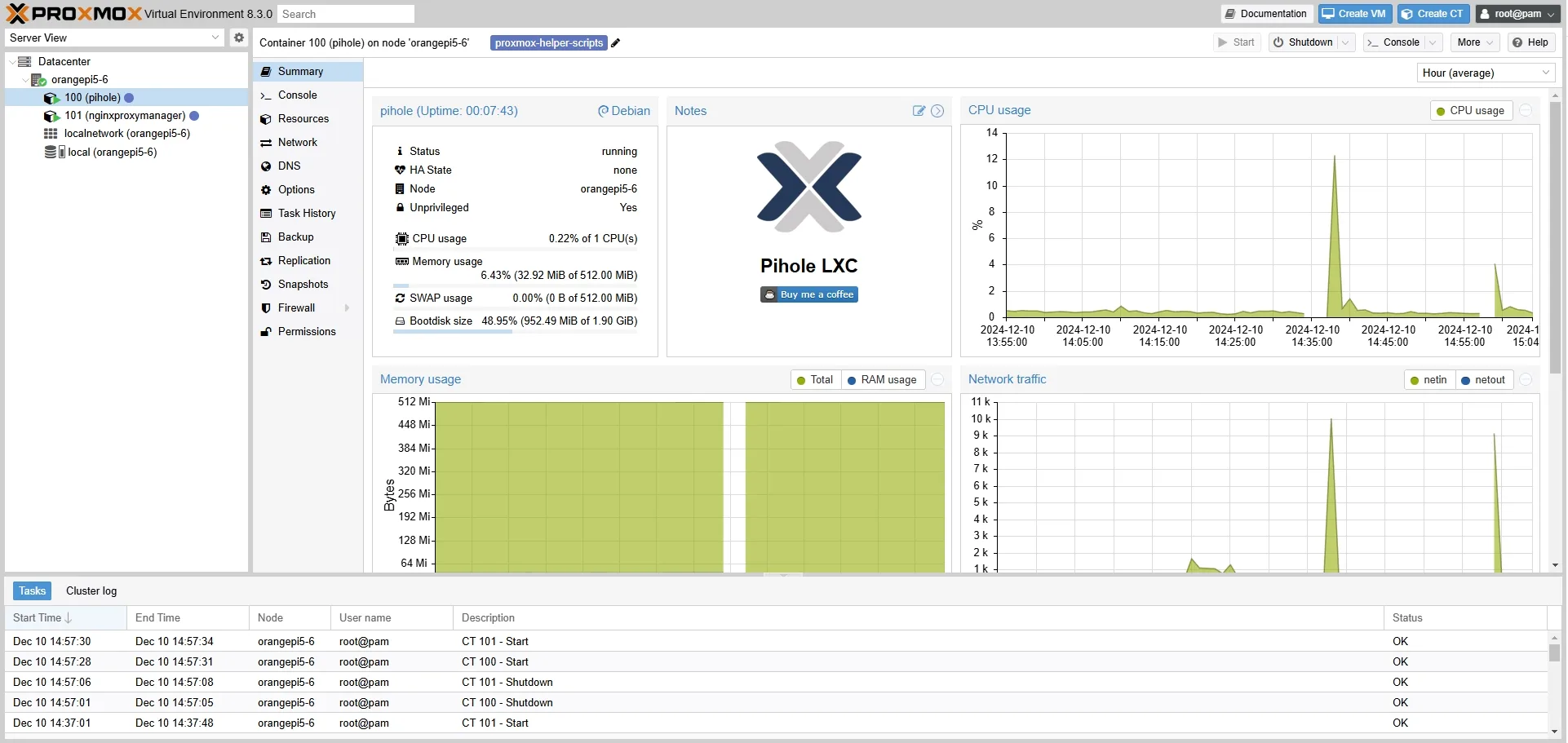
Task: Sort tasks by Start Time column
Action: click(x=65, y=618)
